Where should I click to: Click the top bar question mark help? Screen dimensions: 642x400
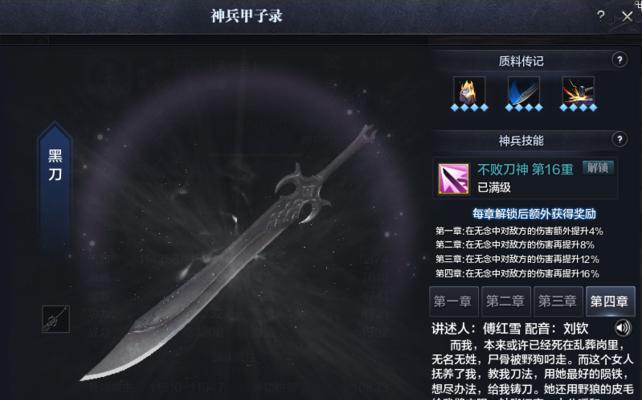click(x=600, y=16)
